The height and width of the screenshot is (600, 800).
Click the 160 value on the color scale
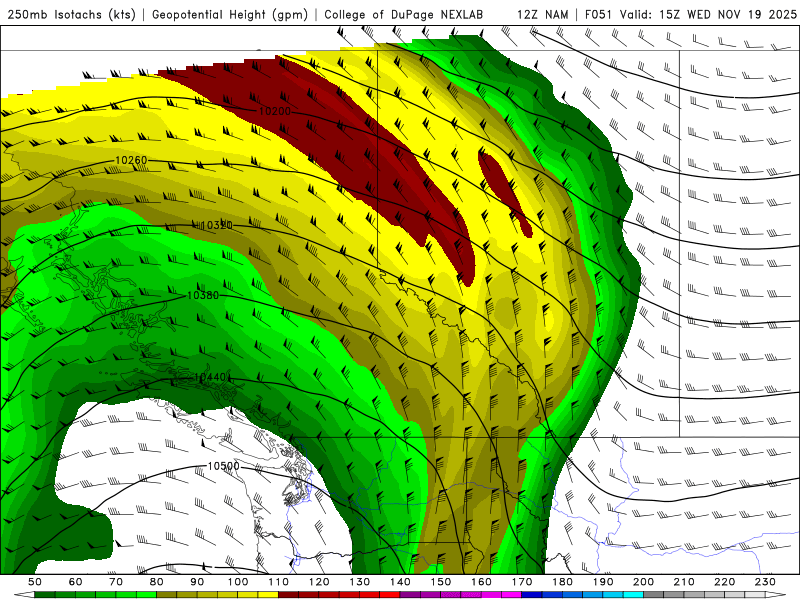[x=482, y=582]
